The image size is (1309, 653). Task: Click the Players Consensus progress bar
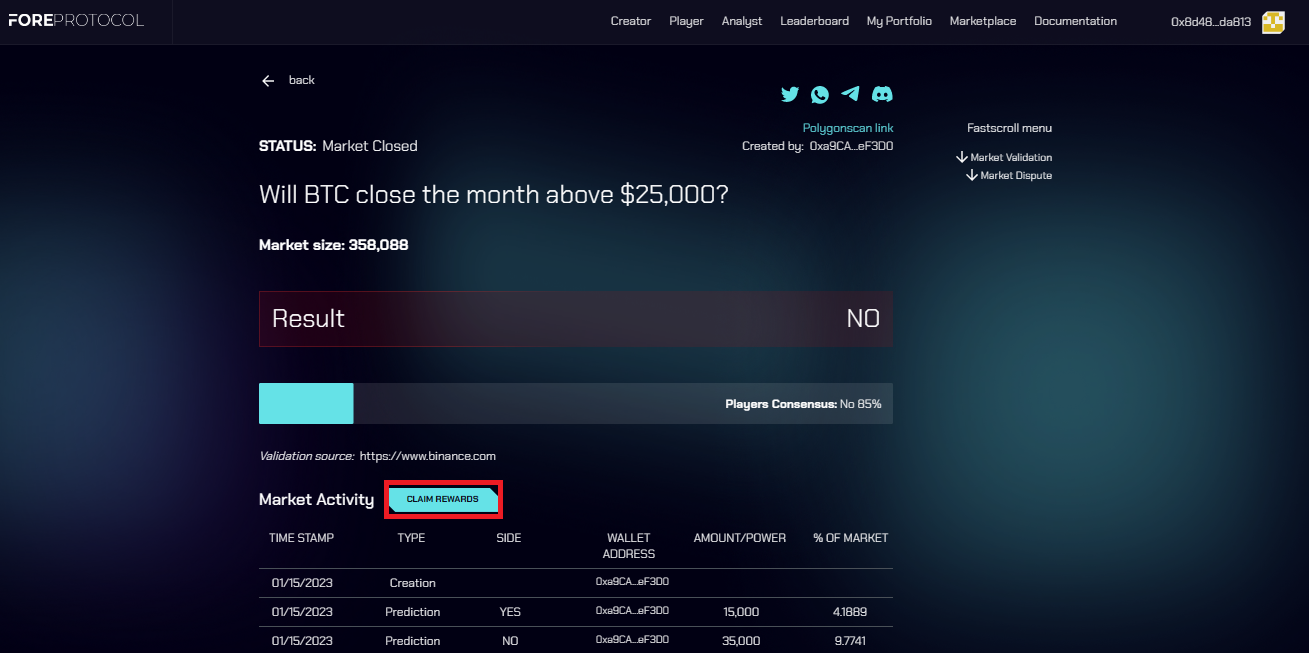click(x=575, y=404)
